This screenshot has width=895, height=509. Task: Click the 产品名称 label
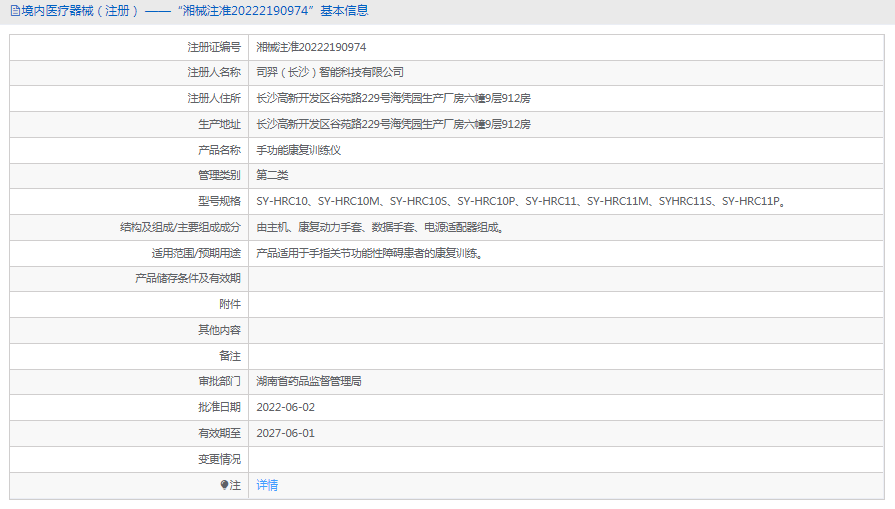[x=219, y=150]
